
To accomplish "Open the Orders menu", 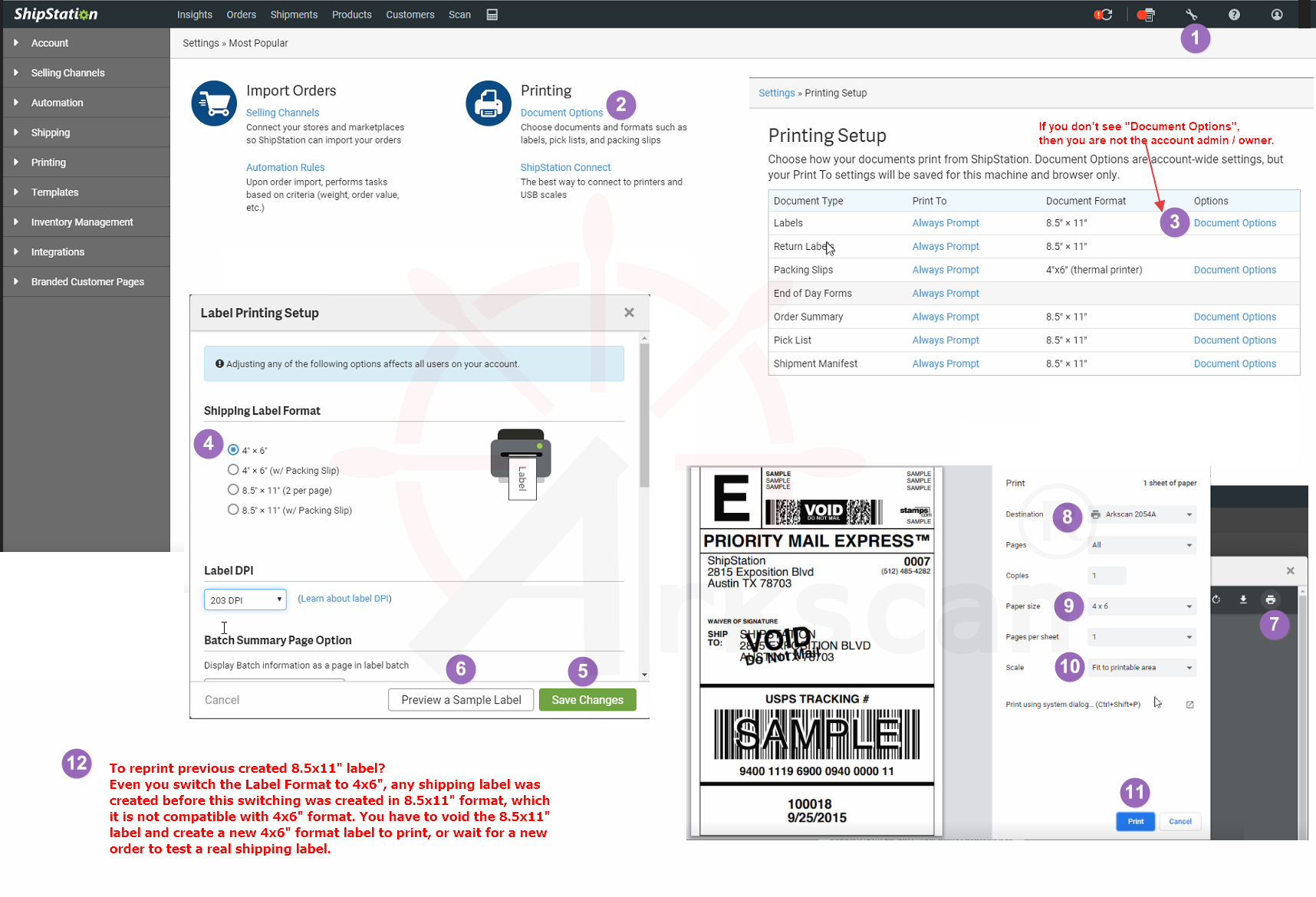I will pyautogui.click(x=242, y=15).
